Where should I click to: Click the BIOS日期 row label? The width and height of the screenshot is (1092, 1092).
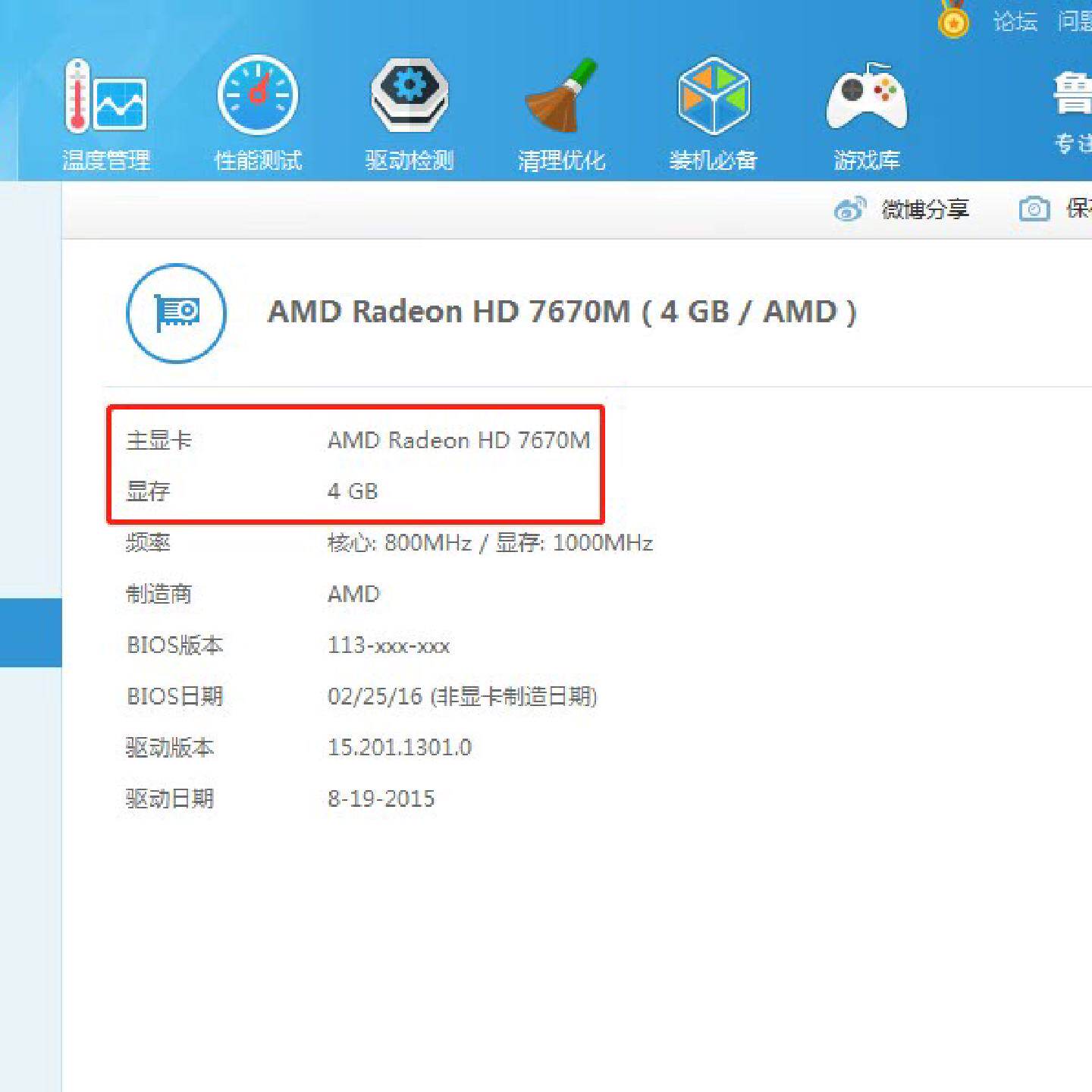(x=175, y=696)
